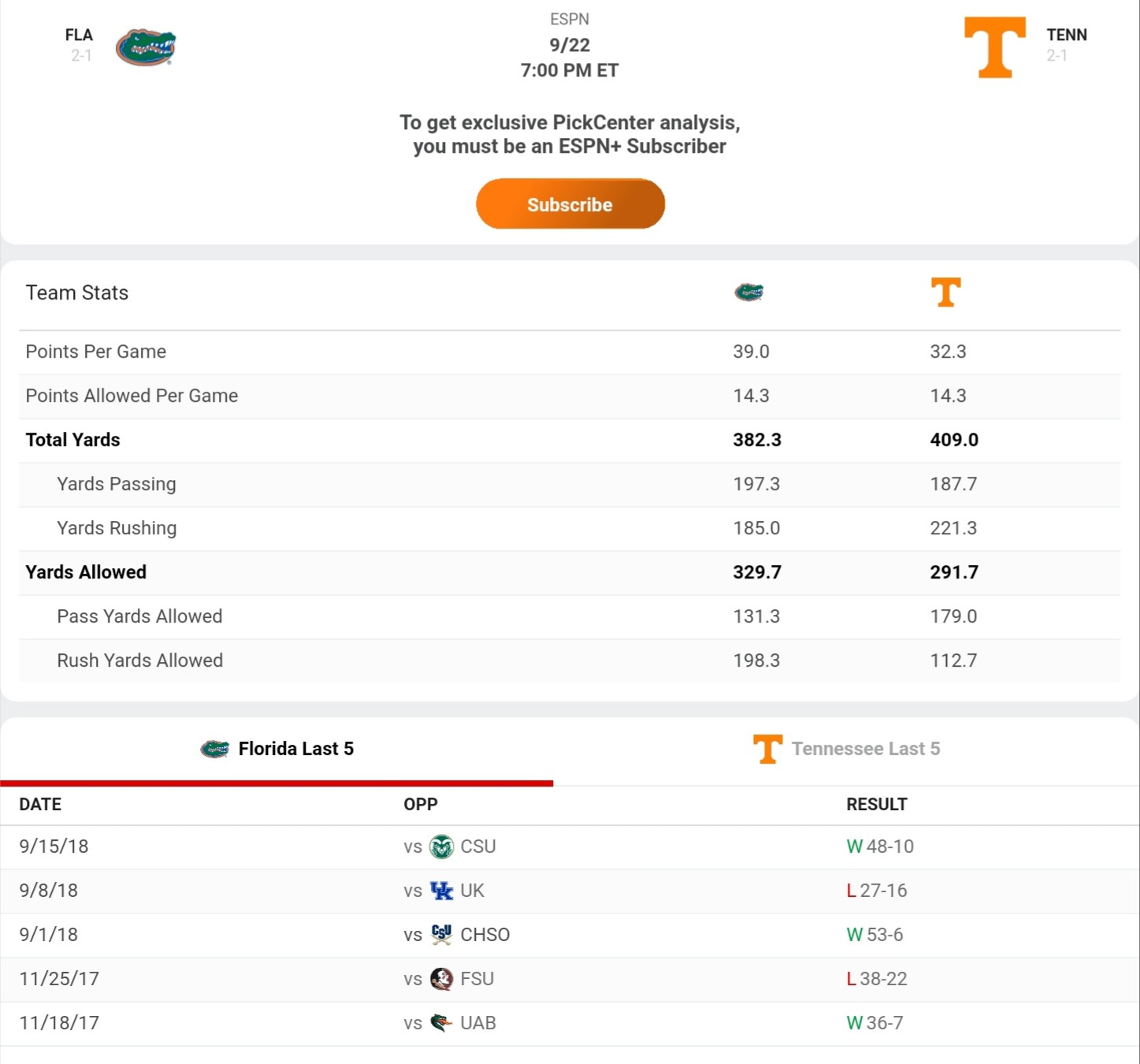Click the CHSO opponent link
This screenshot has width=1140, height=1064.
485,935
